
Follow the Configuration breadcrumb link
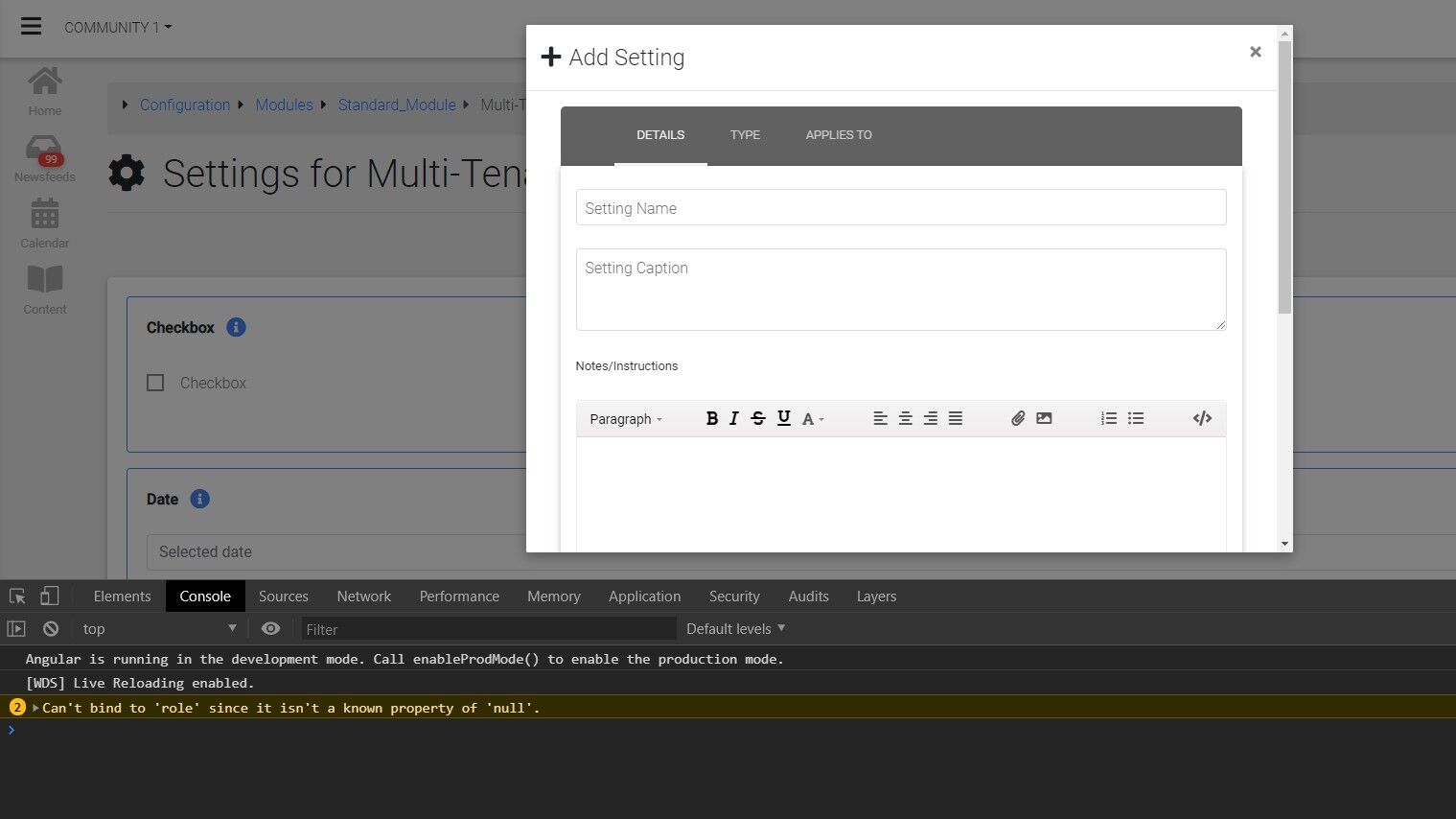185,105
